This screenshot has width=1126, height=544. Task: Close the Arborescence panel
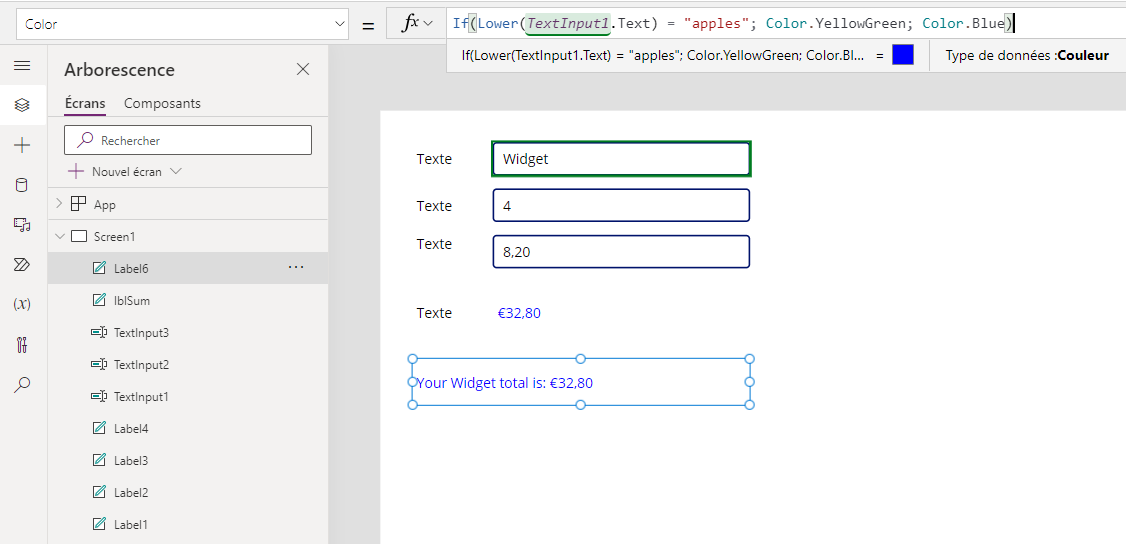coord(303,69)
